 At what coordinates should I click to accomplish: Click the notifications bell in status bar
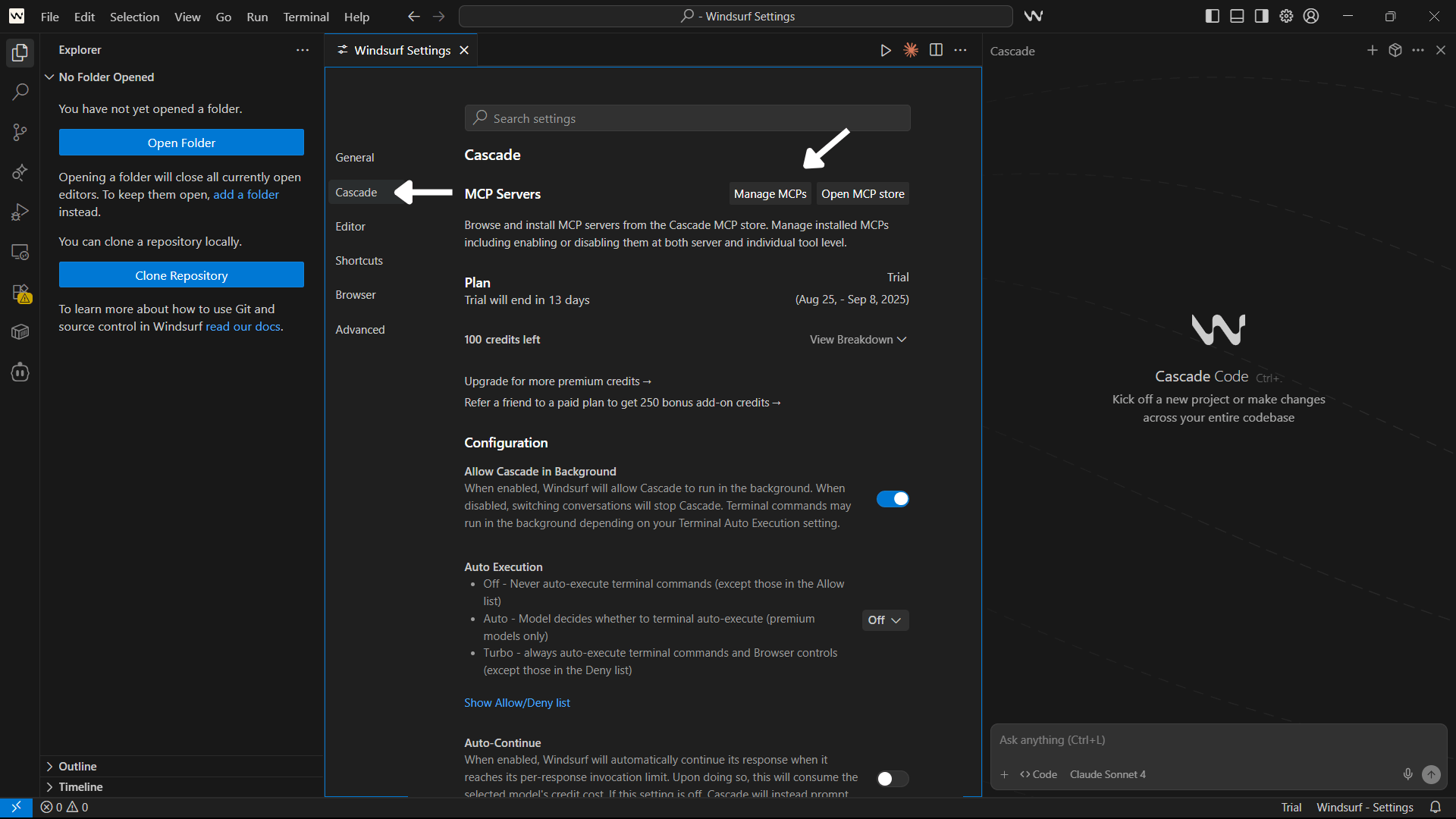click(x=1436, y=807)
